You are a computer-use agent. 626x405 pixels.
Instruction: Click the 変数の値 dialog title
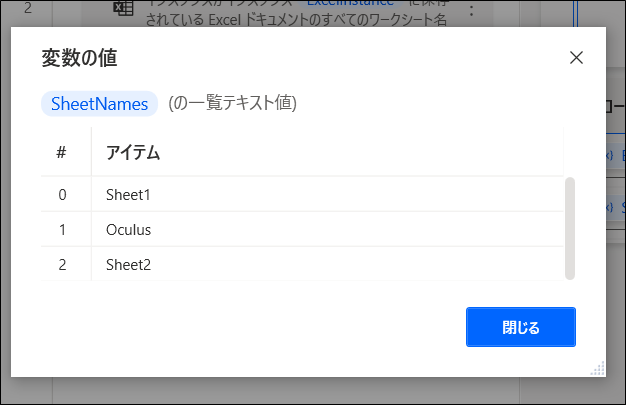pyautogui.click(x=79, y=58)
